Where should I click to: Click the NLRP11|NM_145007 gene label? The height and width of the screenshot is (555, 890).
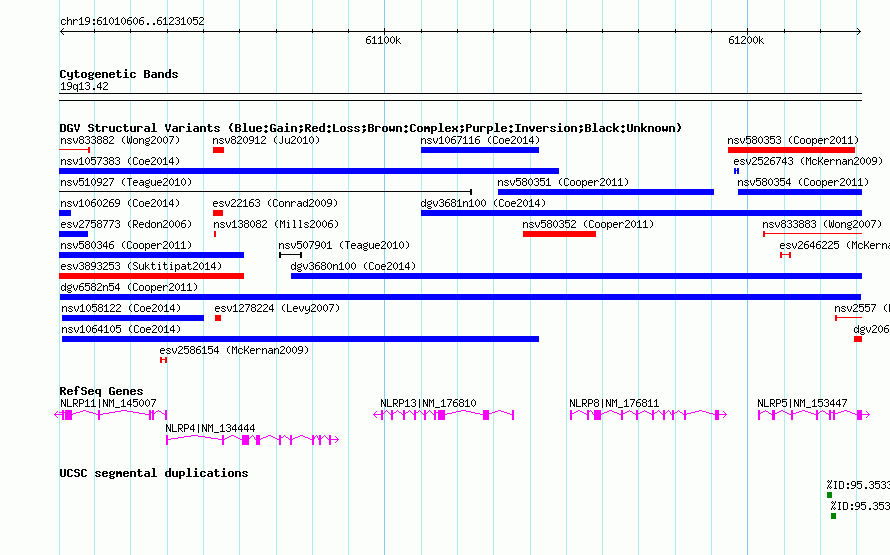coord(108,403)
